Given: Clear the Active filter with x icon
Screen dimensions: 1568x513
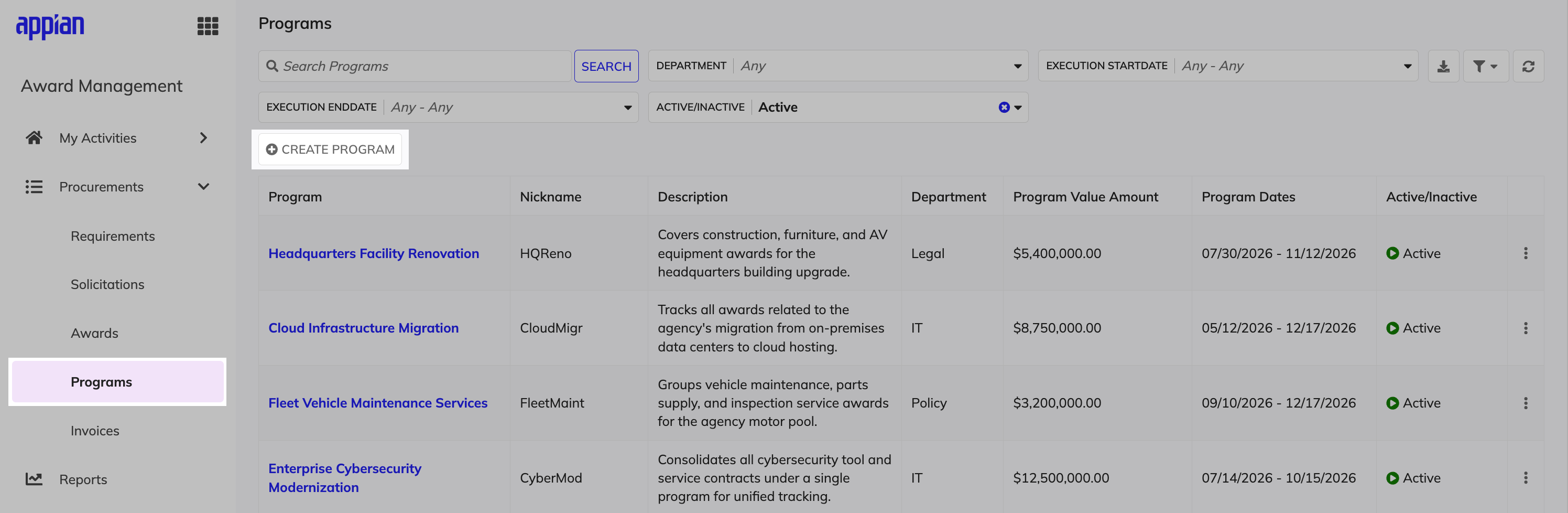Looking at the screenshot, I should [x=1004, y=107].
